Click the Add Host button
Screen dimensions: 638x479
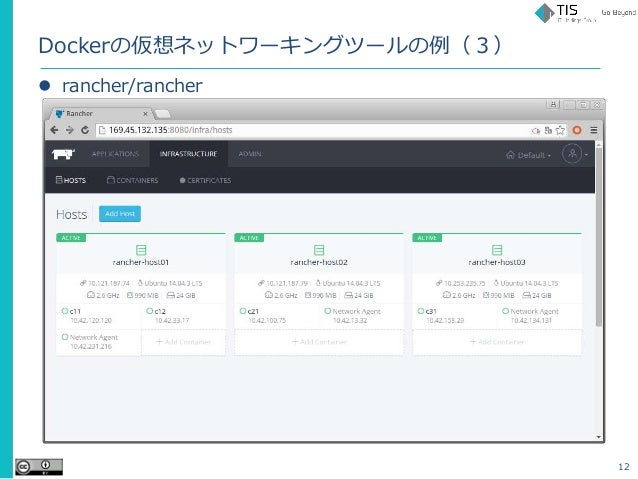[x=120, y=214]
